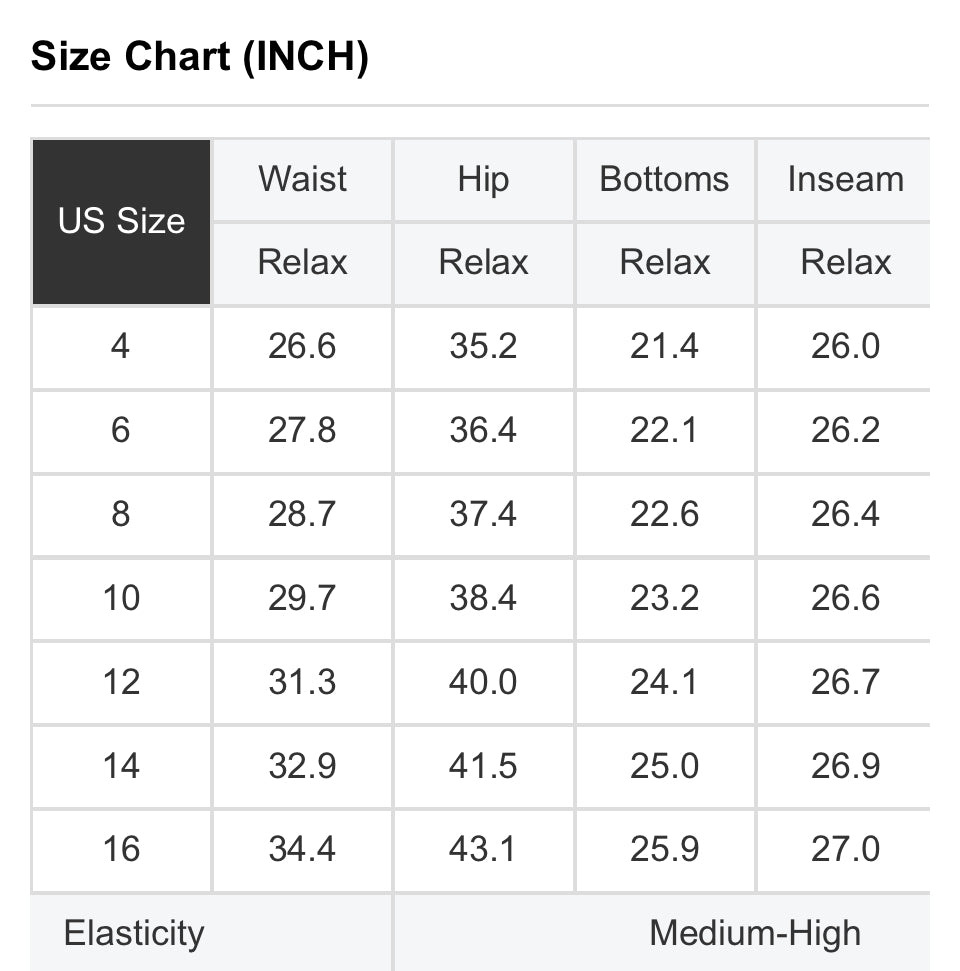Click the Waist column header
The width and height of the screenshot is (960, 971).
pyautogui.click(x=302, y=180)
